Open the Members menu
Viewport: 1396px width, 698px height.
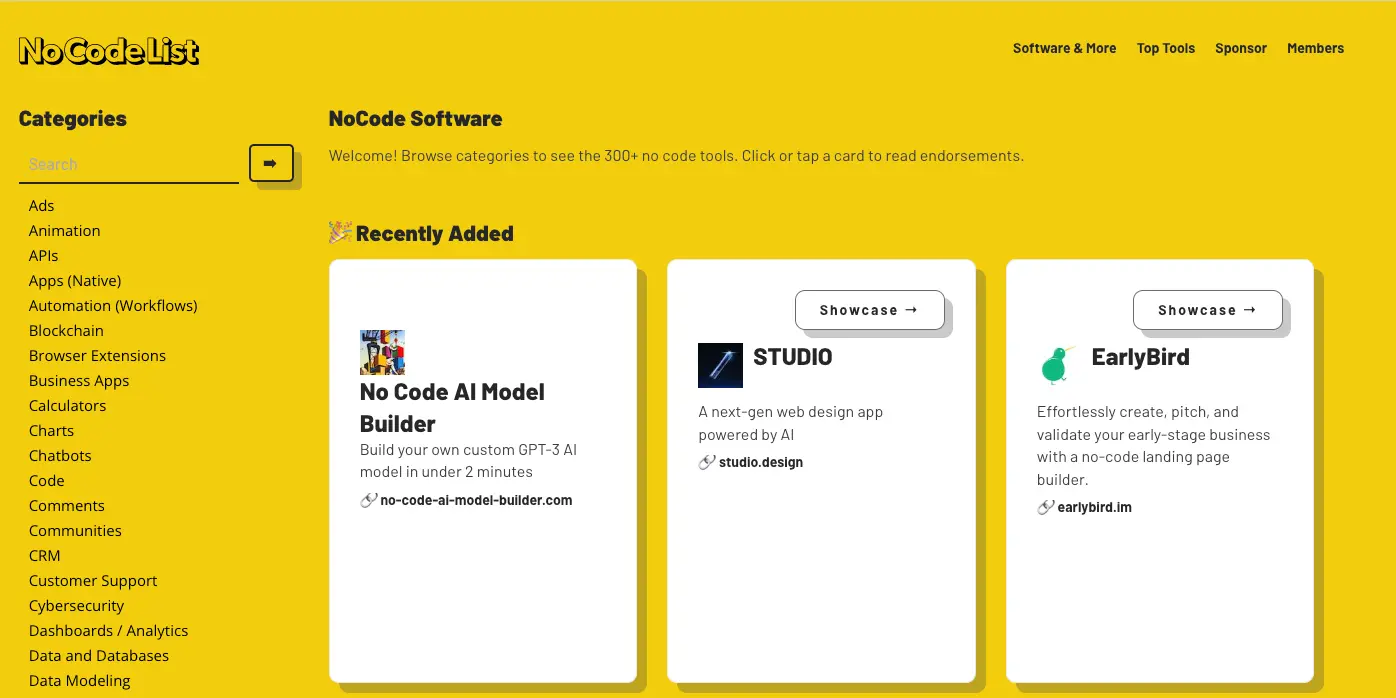[x=1315, y=48]
